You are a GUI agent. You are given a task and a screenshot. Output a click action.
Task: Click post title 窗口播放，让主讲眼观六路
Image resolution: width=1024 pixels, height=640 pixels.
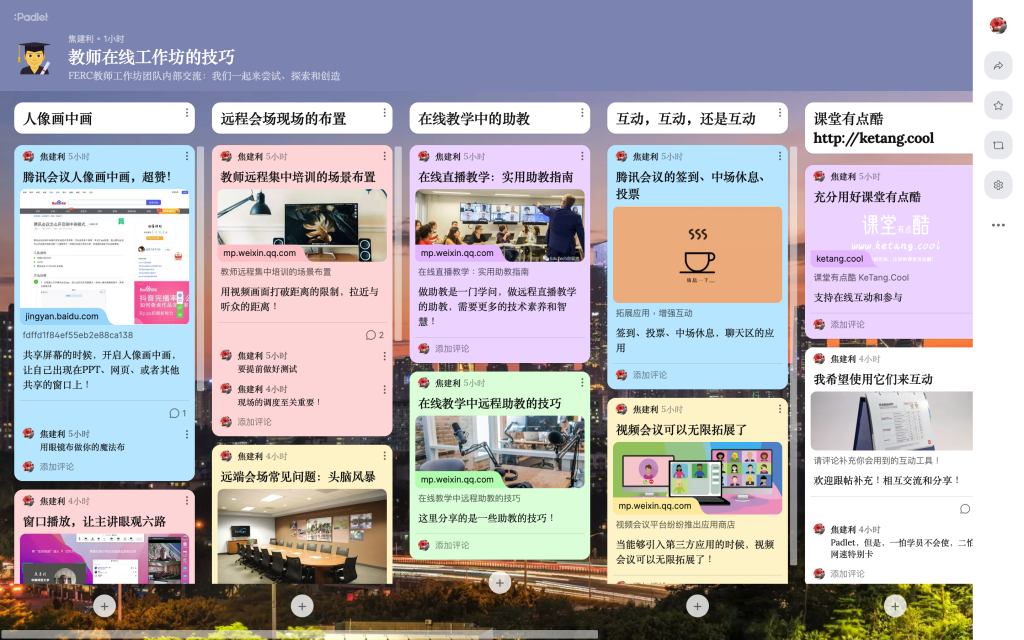click(95, 521)
